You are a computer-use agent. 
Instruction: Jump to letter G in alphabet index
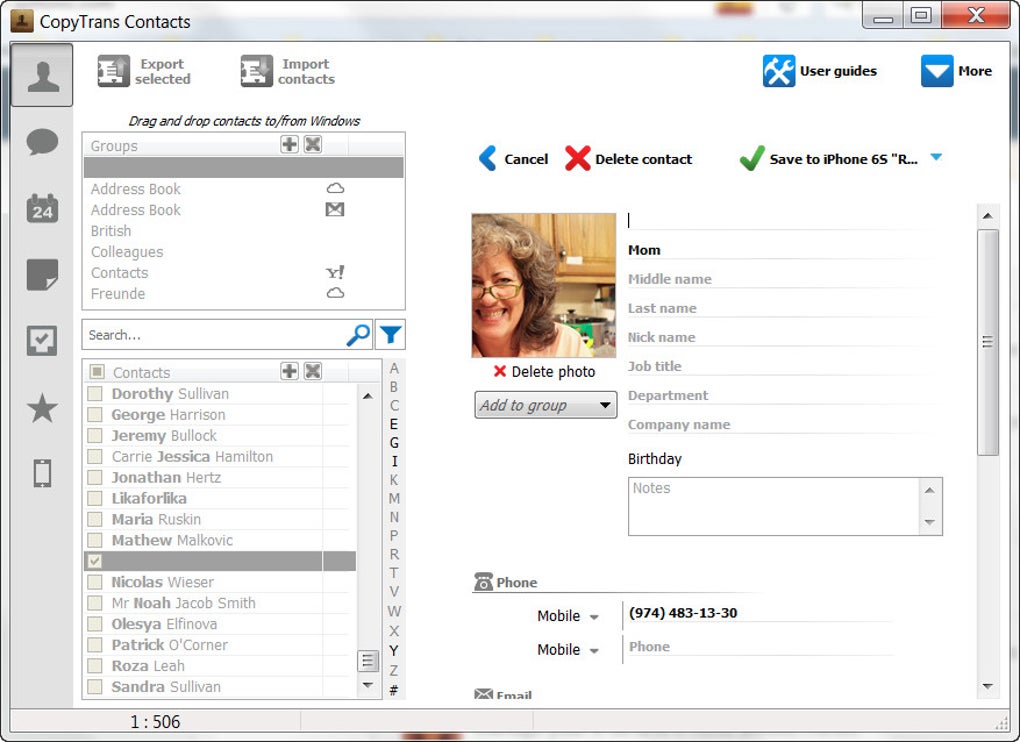[394, 442]
